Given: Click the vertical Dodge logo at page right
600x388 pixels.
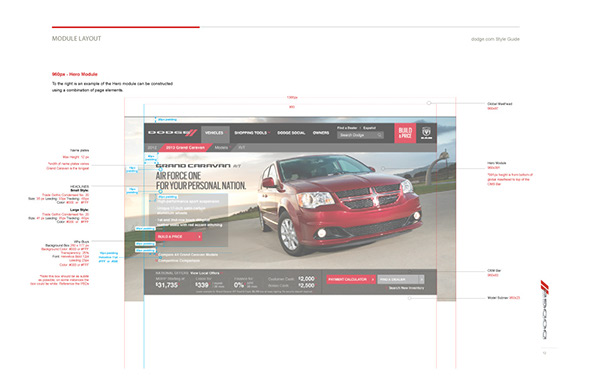Looking at the screenshot, I should point(544,310).
